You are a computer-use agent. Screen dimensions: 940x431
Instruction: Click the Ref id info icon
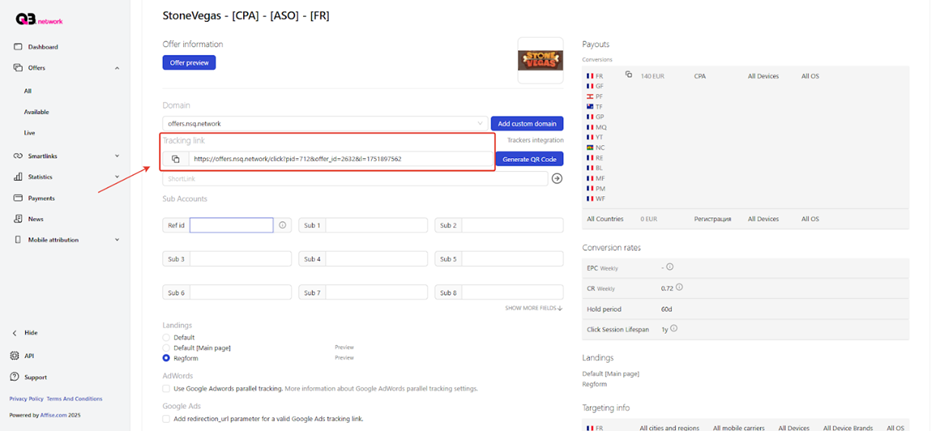coord(283,225)
